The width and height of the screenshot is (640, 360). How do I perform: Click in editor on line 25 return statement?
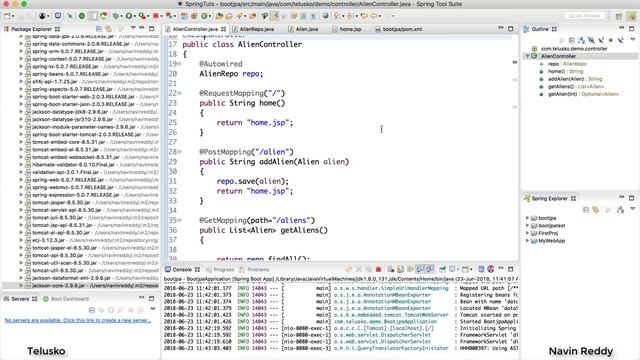[255, 122]
